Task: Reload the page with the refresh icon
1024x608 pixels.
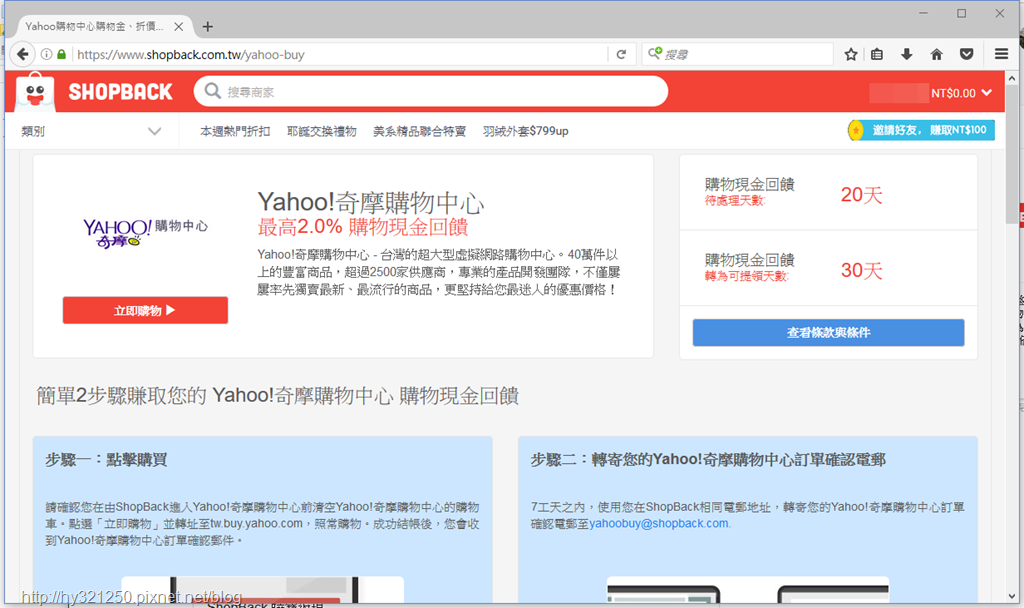Action: coord(621,54)
